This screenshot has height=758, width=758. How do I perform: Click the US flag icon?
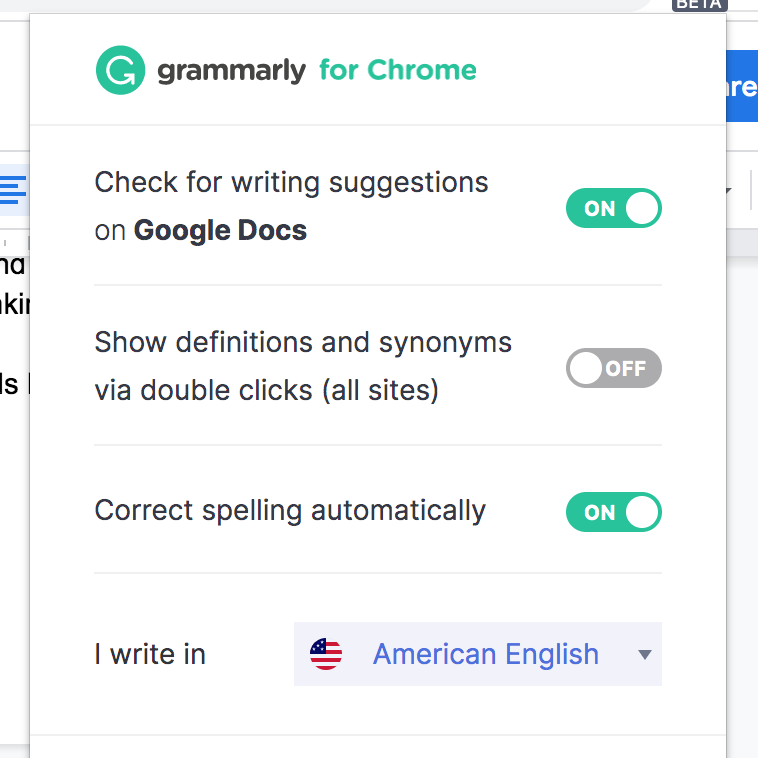click(x=326, y=654)
